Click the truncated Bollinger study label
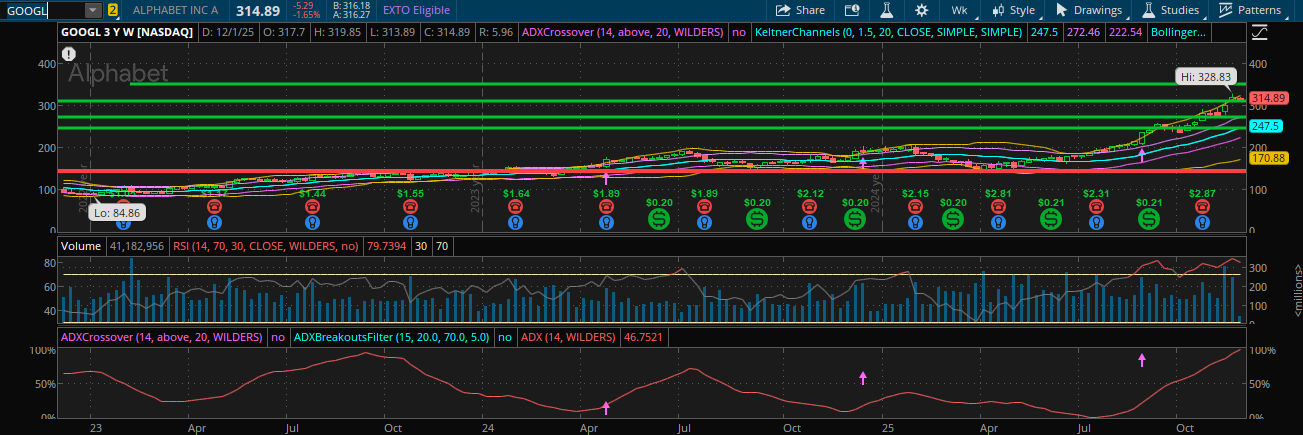Screen dimensions: 1303x435 (x=1178, y=32)
